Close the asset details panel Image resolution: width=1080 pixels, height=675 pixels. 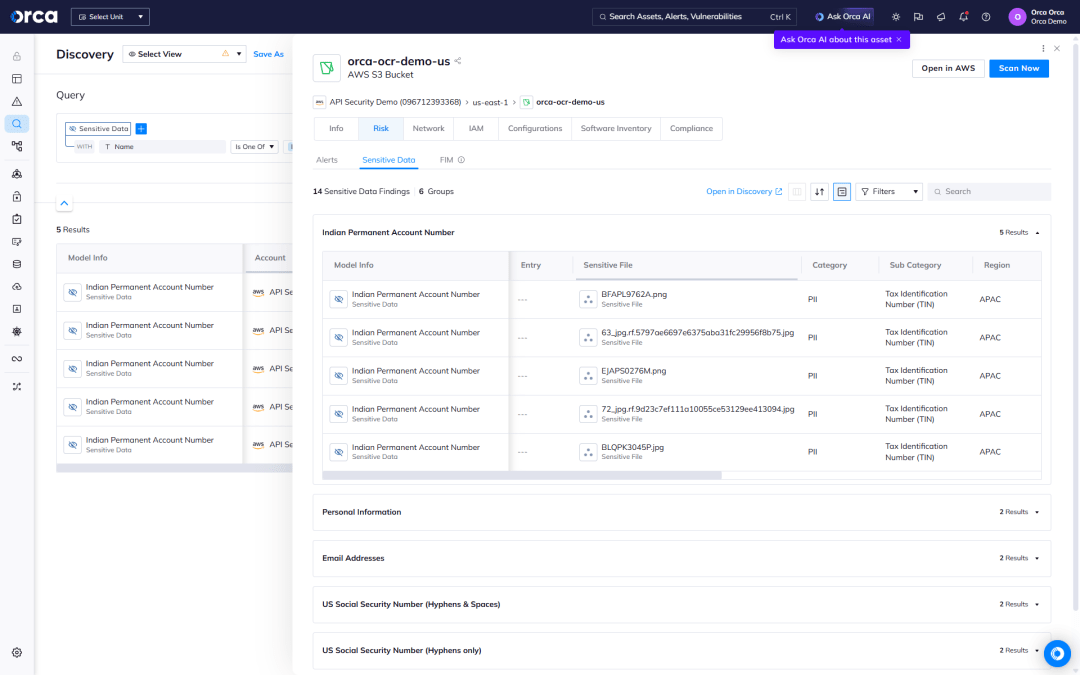click(x=1057, y=48)
